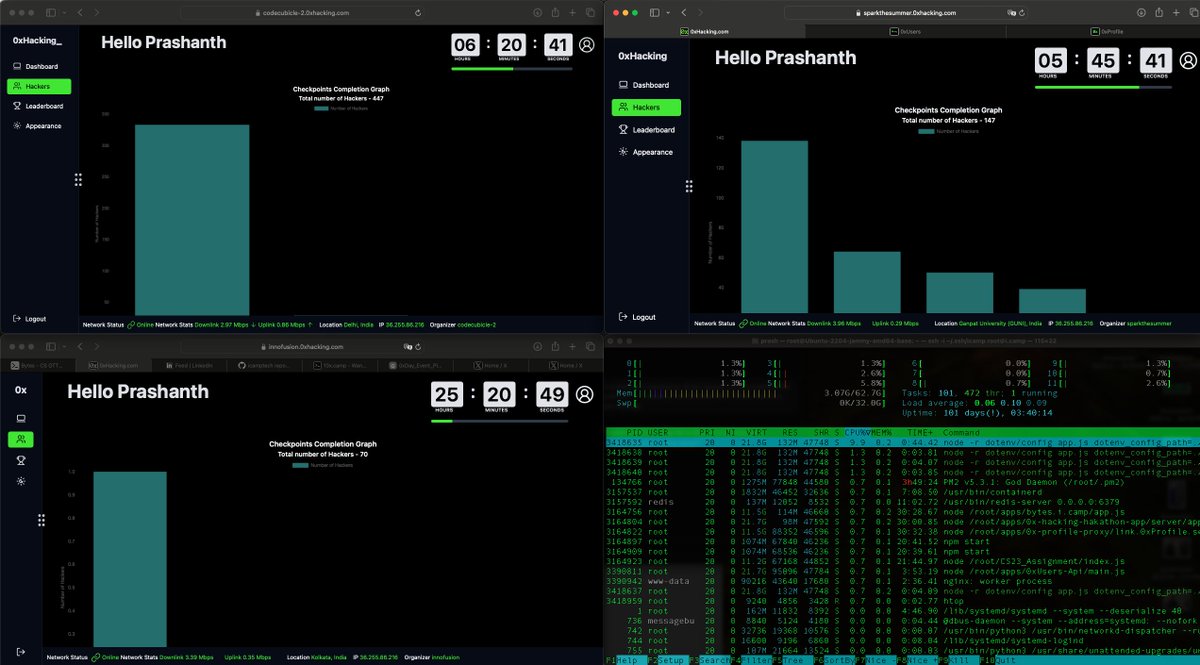Go back in the sparkthesummer Safari window
The height and width of the screenshot is (665, 1200).
click(684, 13)
